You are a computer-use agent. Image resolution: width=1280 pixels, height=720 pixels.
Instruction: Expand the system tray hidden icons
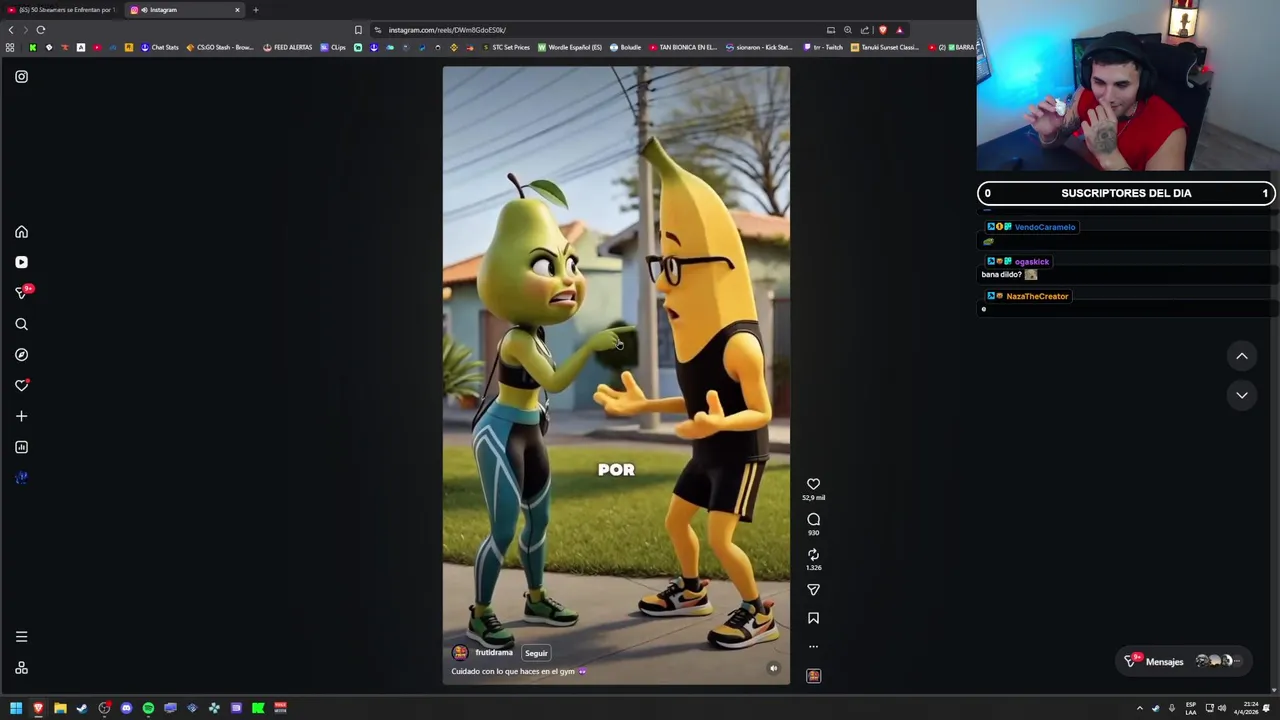[x=1139, y=708]
